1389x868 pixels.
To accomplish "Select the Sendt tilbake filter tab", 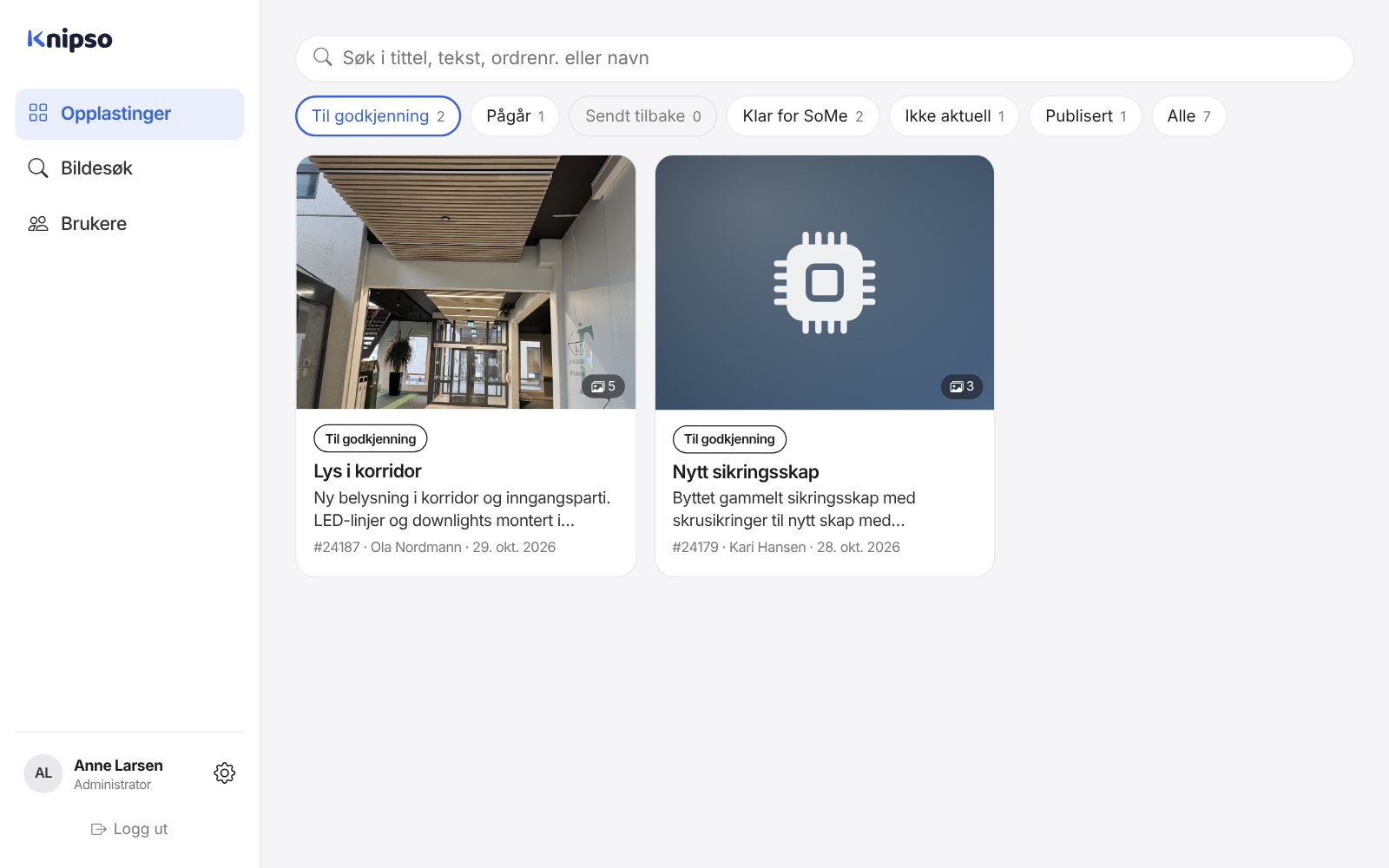I will [642, 116].
